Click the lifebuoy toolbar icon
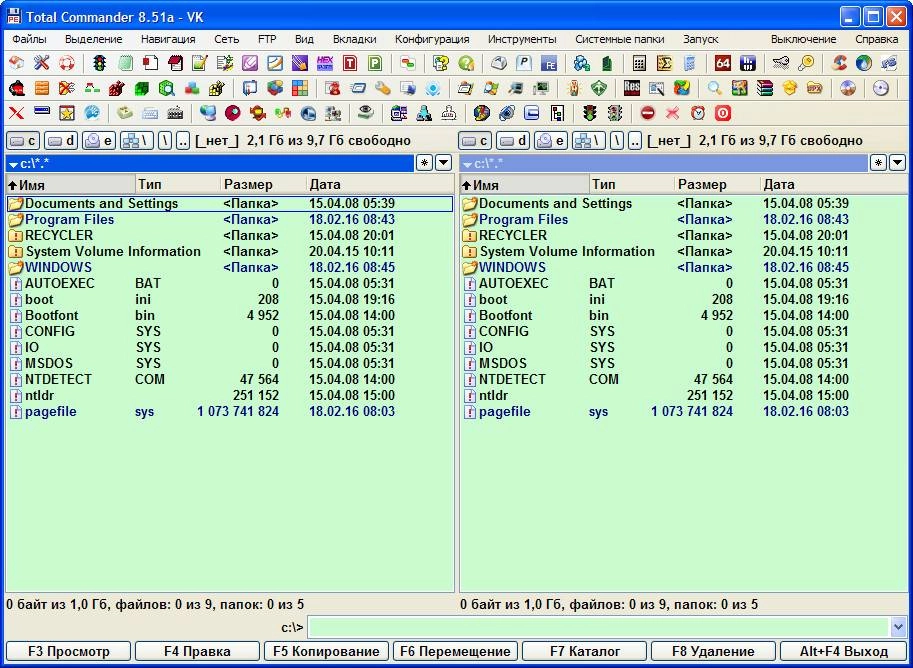Viewport: 913px width, 668px height. pyautogui.click(x=66, y=63)
